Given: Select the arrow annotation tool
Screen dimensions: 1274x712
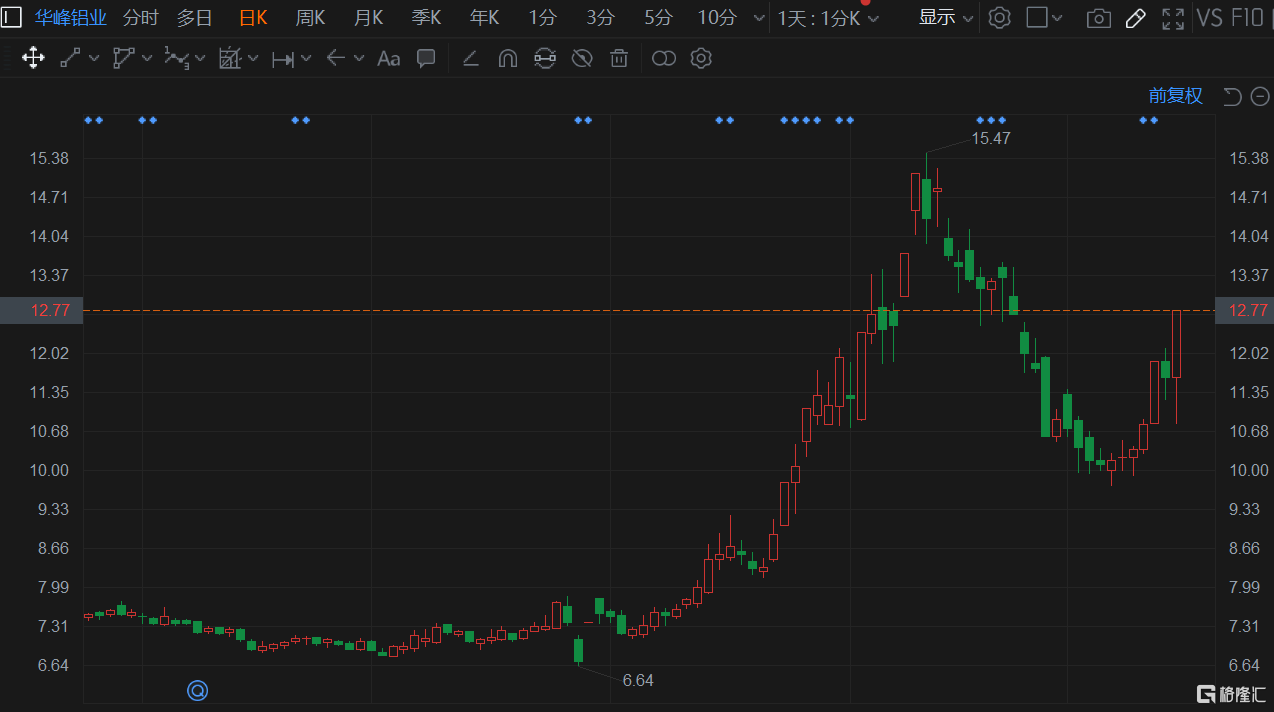Looking at the screenshot, I should [336, 58].
